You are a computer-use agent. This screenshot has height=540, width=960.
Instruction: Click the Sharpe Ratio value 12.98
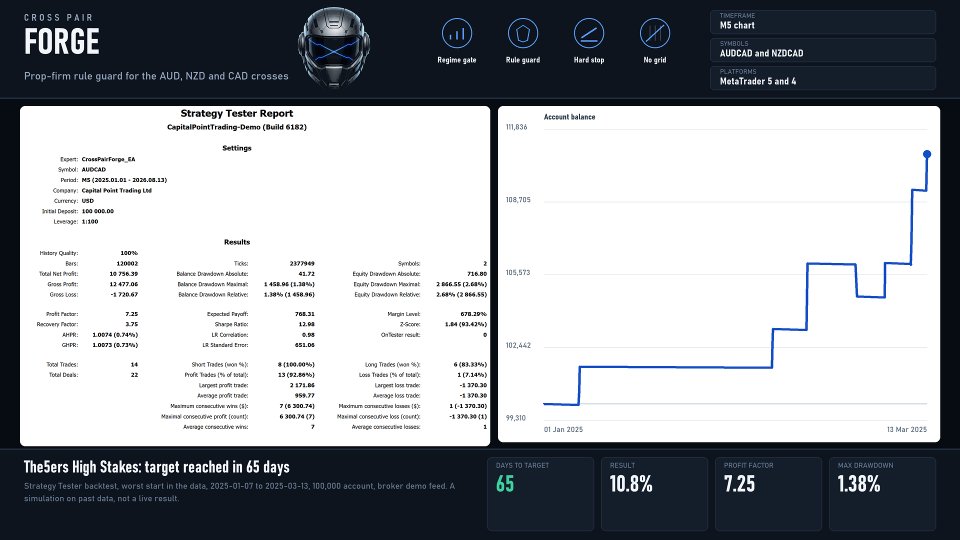pyautogui.click(x=307, y=324)
